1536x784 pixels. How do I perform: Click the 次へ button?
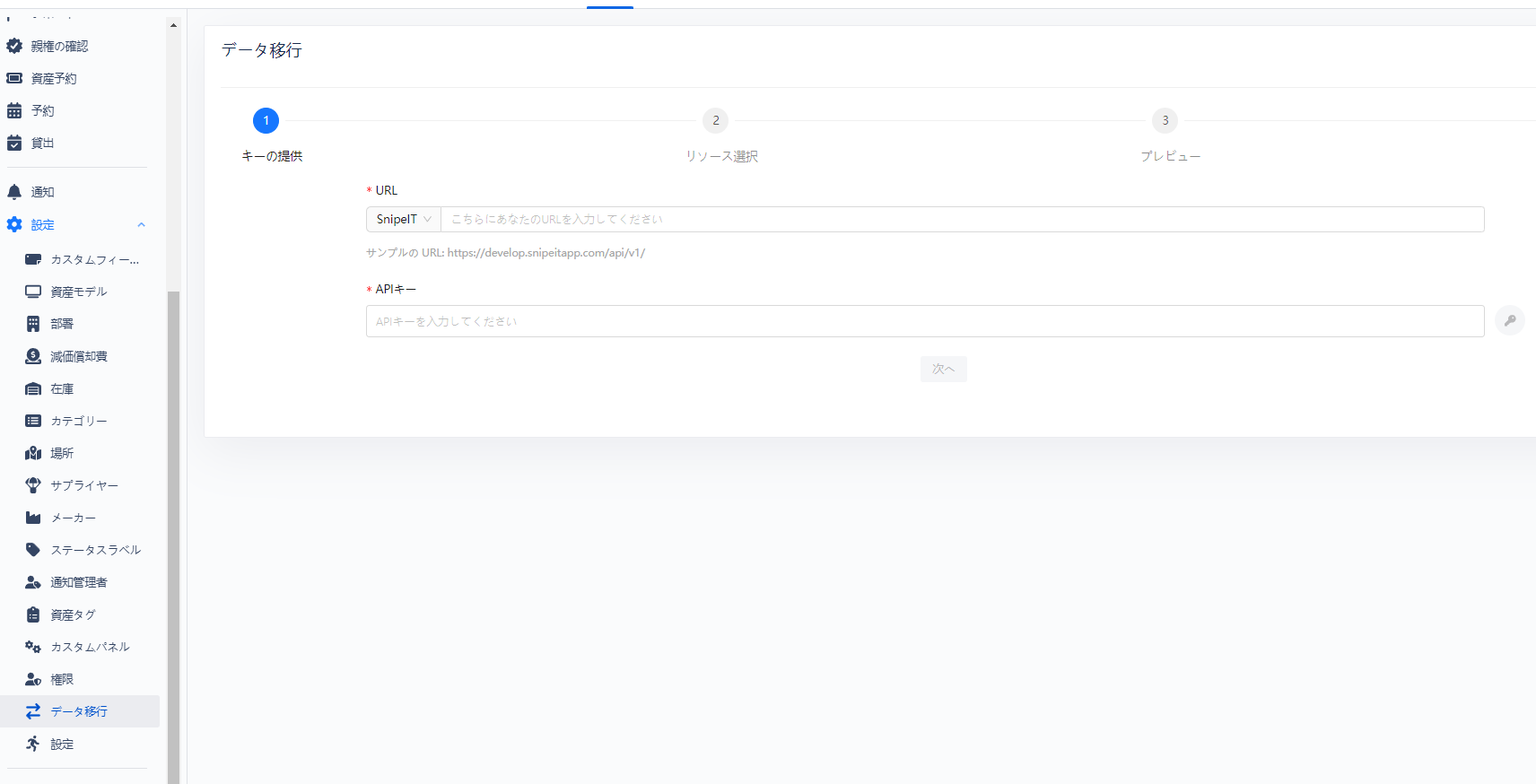[x=944, y=369]
